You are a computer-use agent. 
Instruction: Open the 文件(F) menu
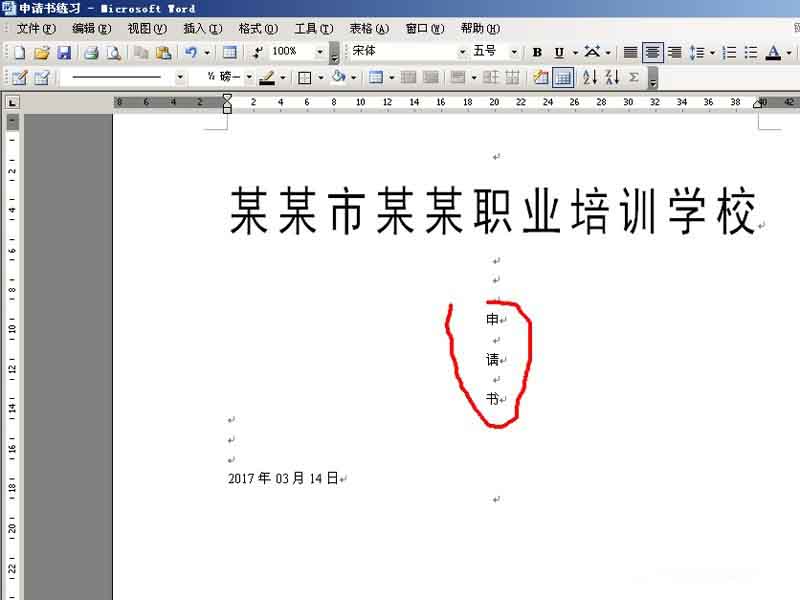36,29
